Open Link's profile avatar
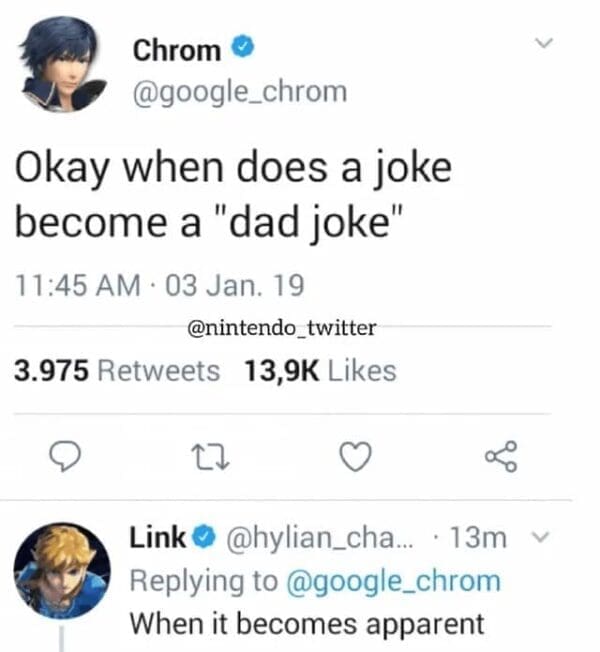The image size is (600, 652). (62, 569)
